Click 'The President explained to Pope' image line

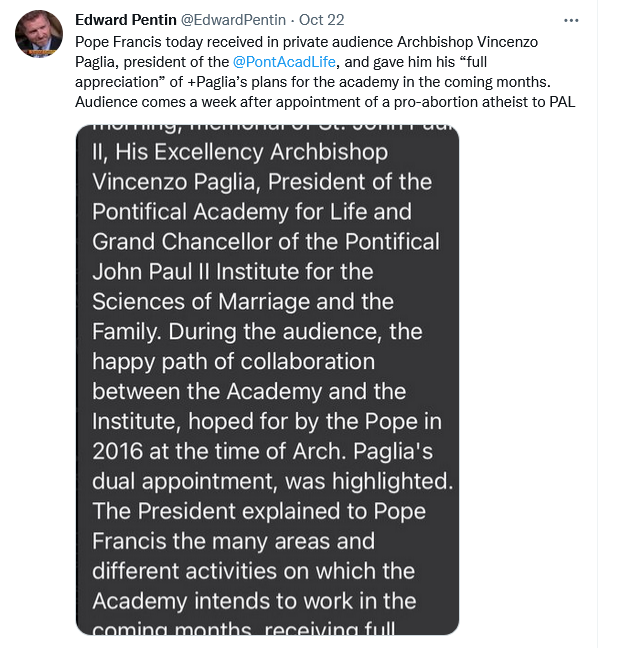pyautogui.click(x=259, y=511)
